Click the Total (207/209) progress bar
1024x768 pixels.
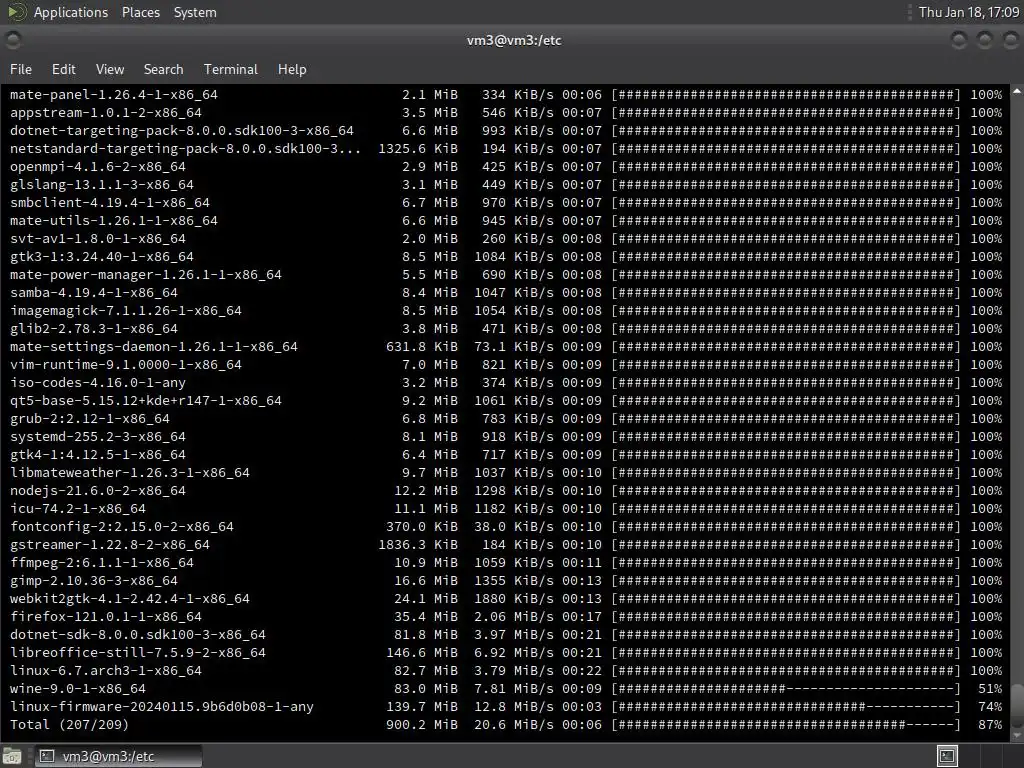786,724
